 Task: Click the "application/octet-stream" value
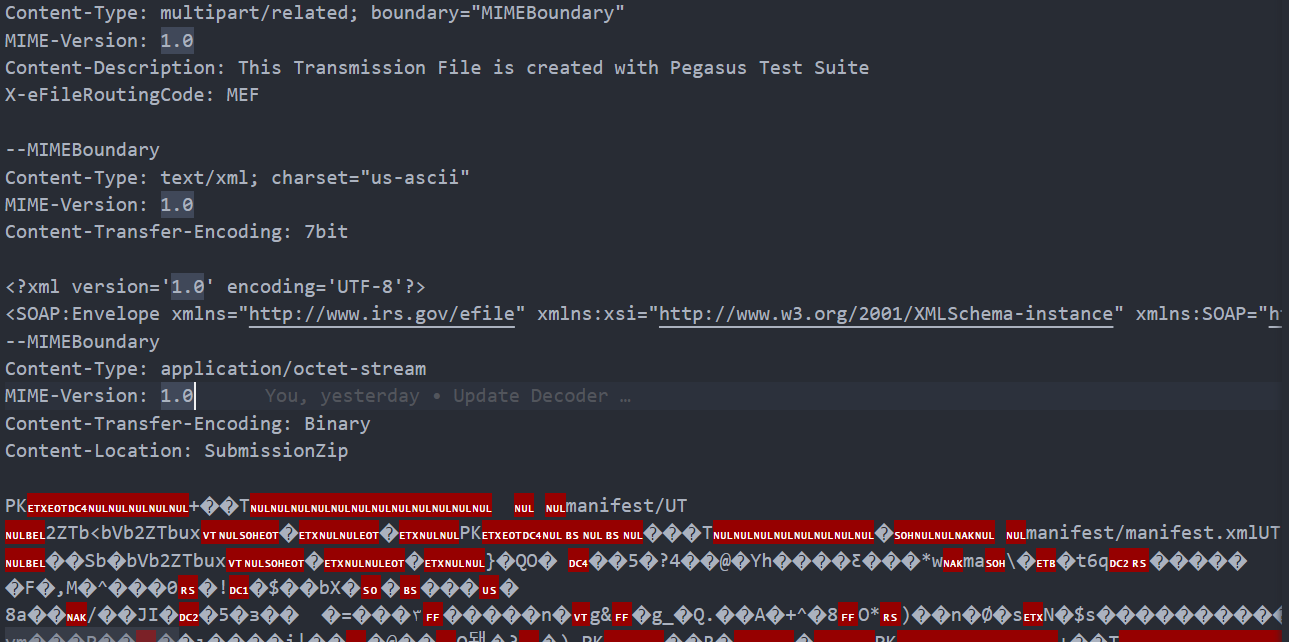293,369
